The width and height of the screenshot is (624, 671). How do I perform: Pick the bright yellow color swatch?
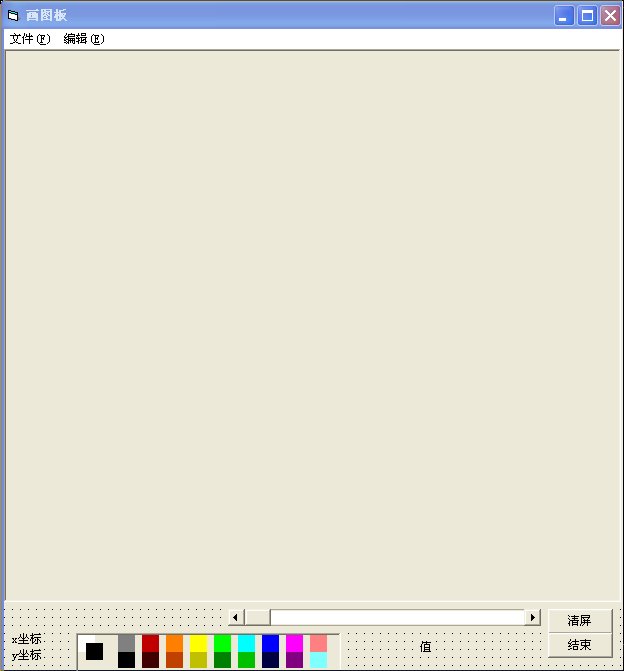[198, 643]
